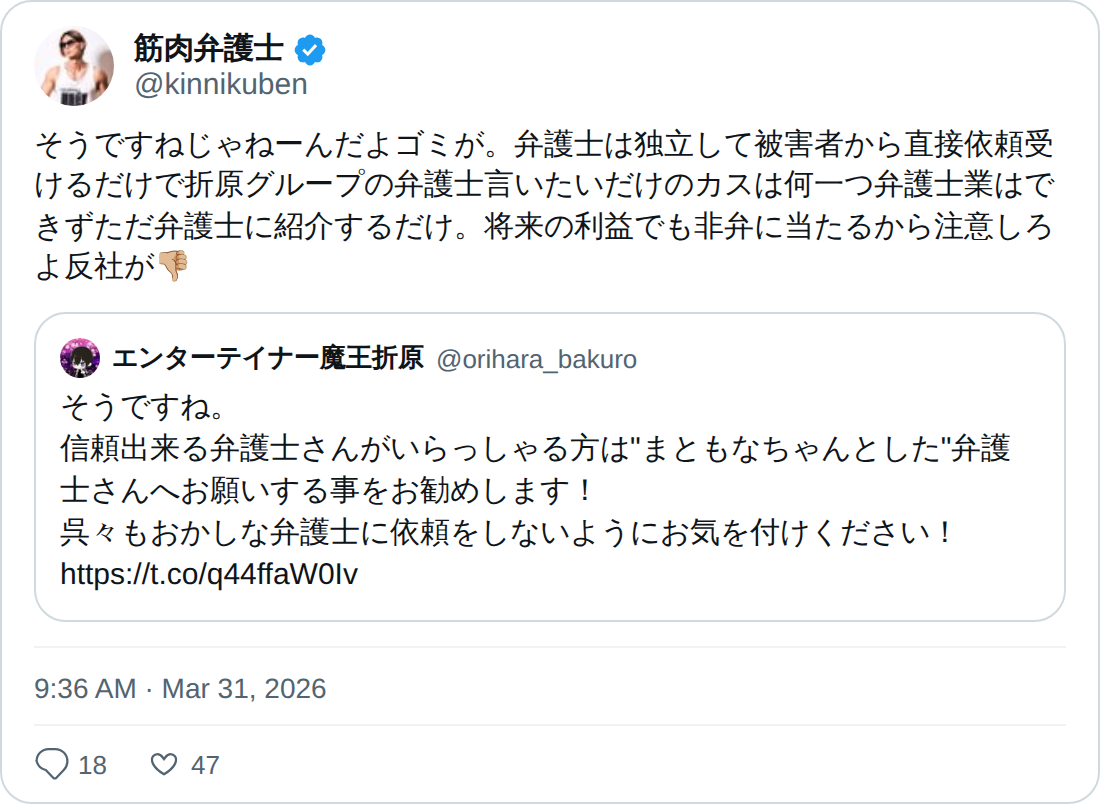Click the quoted line starting 呉々もおかしな弁護士
Screen dimensions: 1108x812
pyautogui.click(x=507, y=532)
